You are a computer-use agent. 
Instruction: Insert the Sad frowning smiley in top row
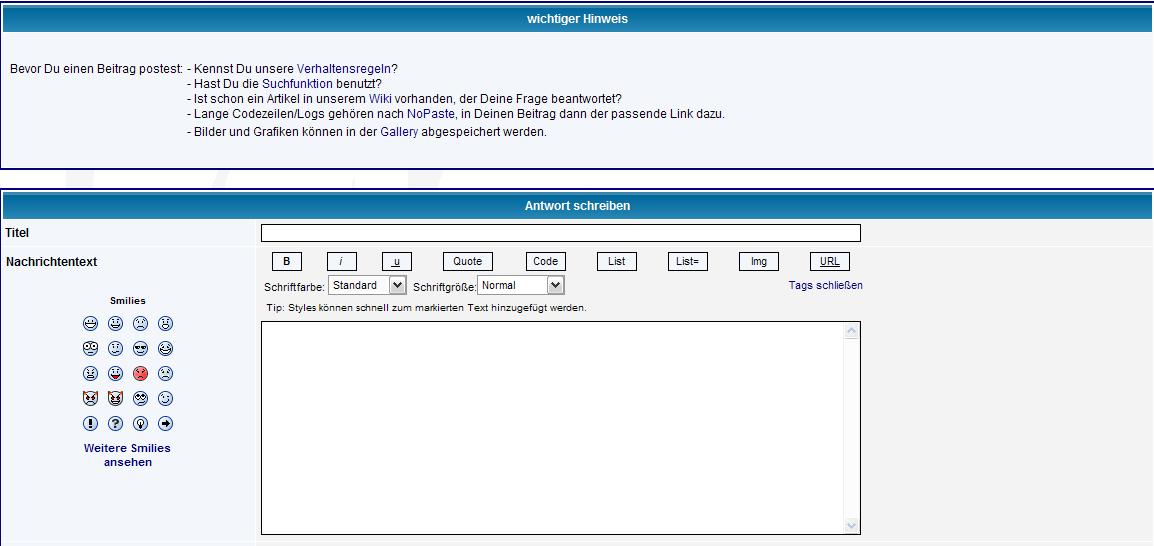coord(141,323)
